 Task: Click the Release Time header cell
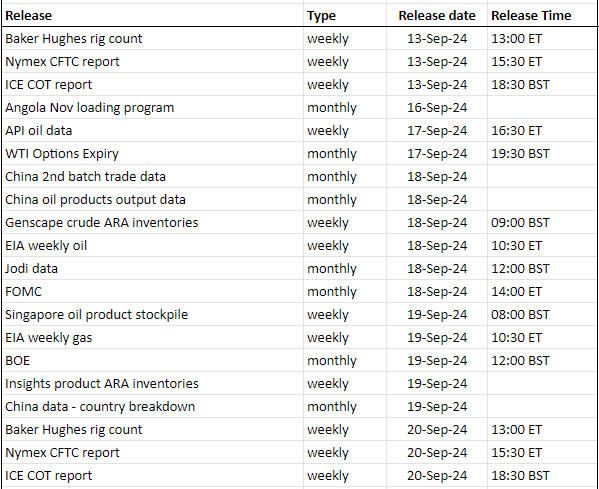(x=543, y=15)
